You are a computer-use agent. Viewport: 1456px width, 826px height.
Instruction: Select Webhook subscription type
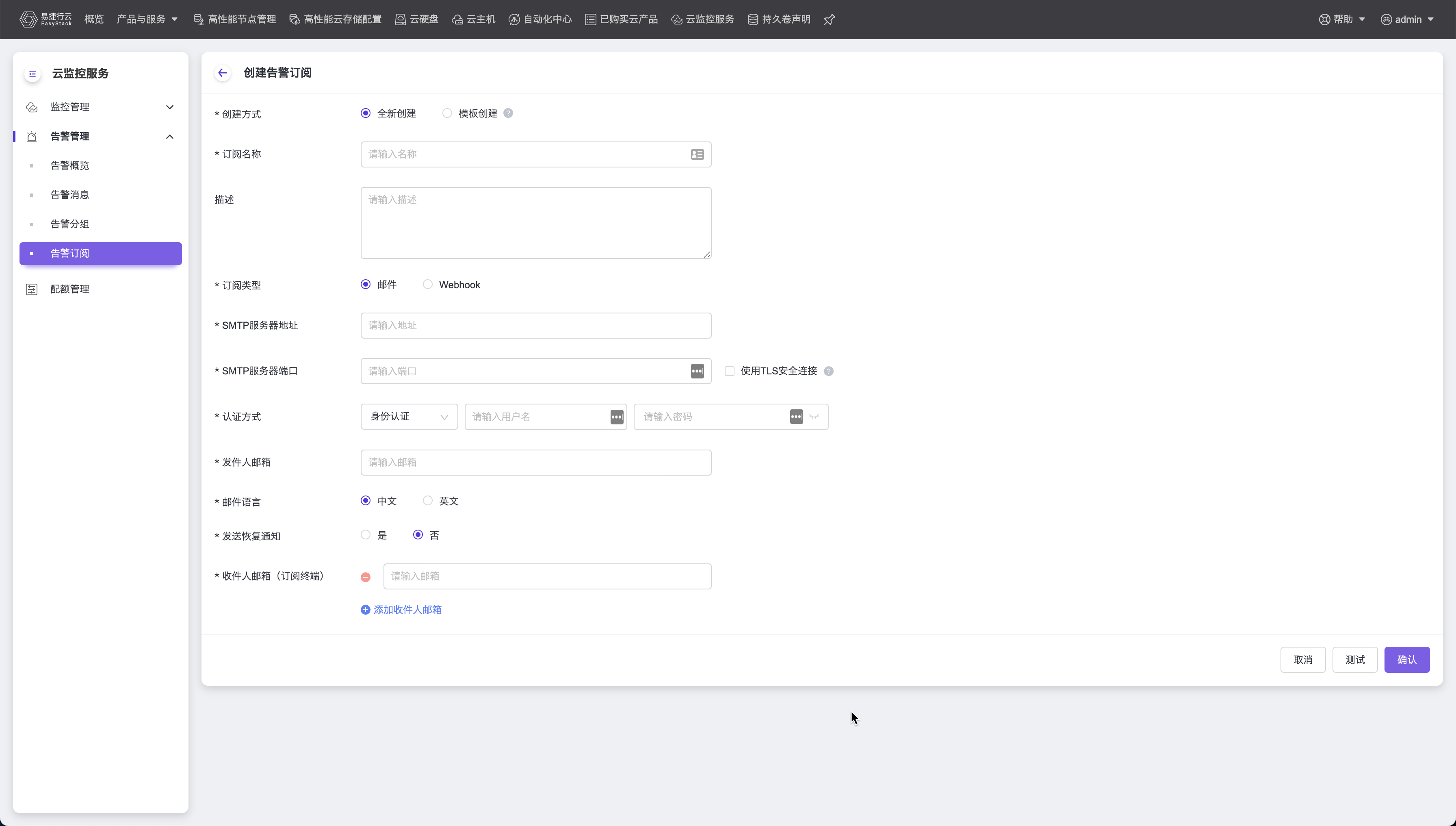click(428, 284)
